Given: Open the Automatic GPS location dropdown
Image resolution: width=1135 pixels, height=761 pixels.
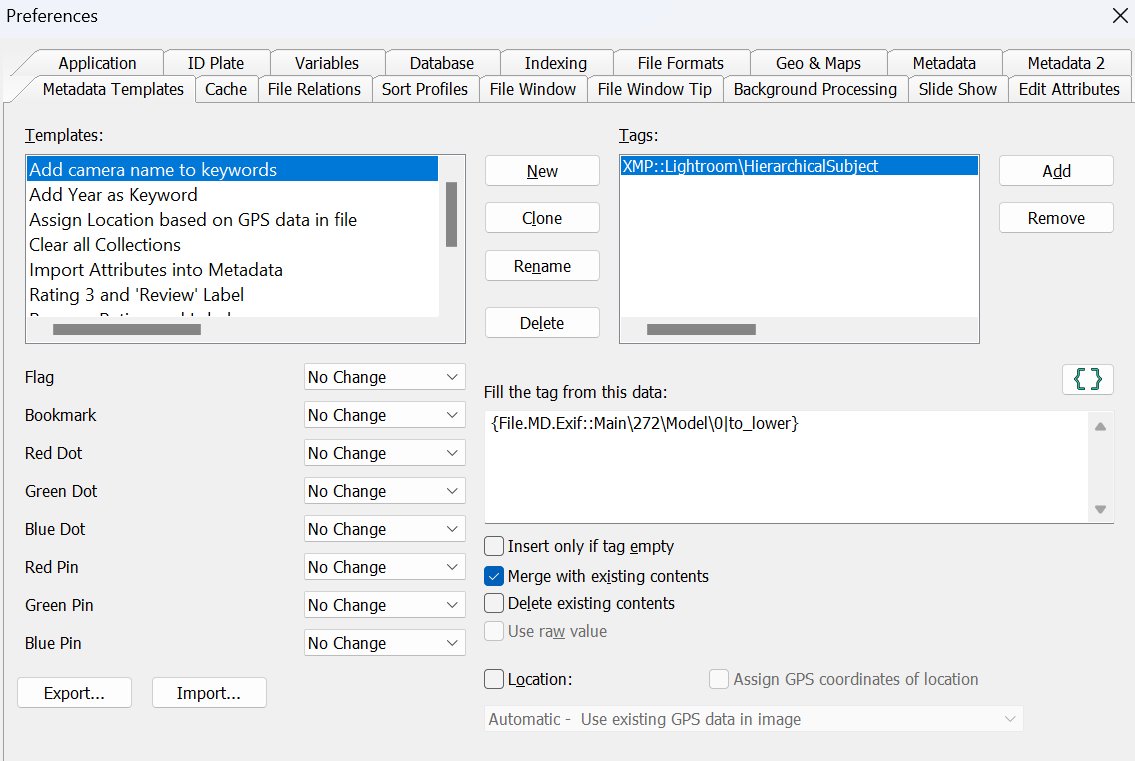Looking at the screenshot, I should point(754,719).
